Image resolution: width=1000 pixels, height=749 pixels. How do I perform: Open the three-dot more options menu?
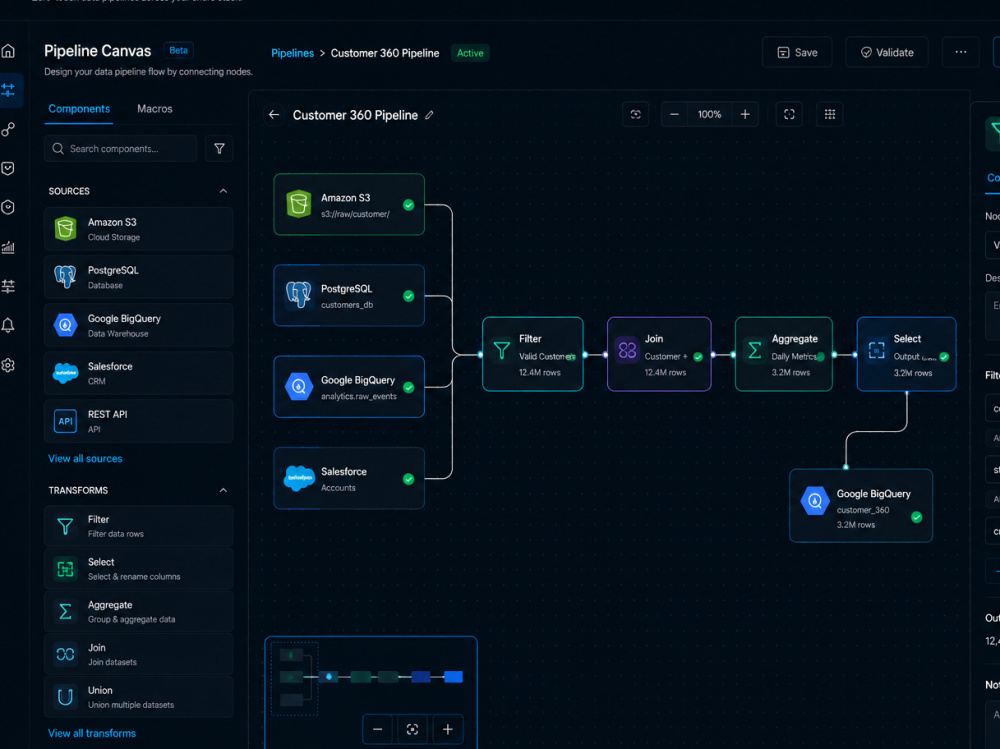960,52
